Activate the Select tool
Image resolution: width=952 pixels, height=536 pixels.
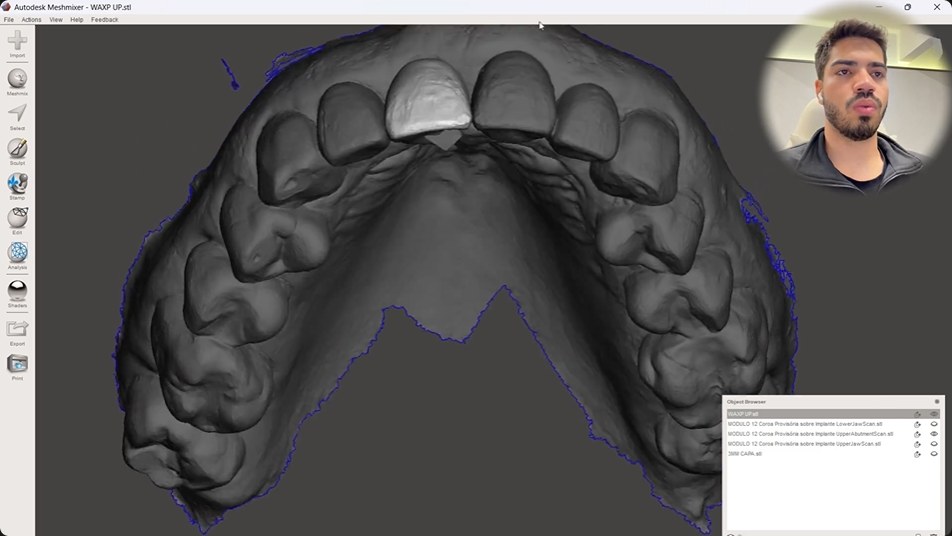pos(17,114)
